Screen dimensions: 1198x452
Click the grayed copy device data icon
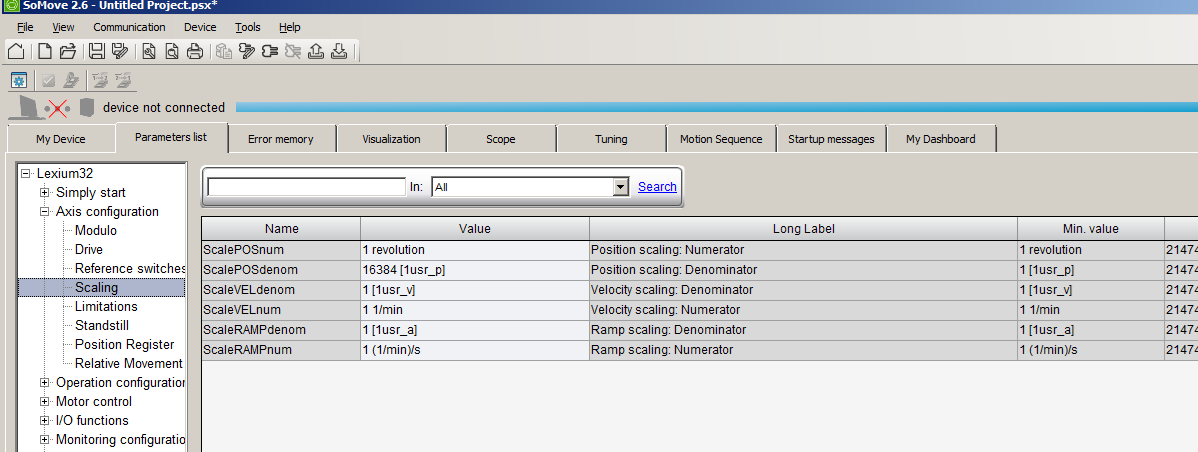coord(223,51)
